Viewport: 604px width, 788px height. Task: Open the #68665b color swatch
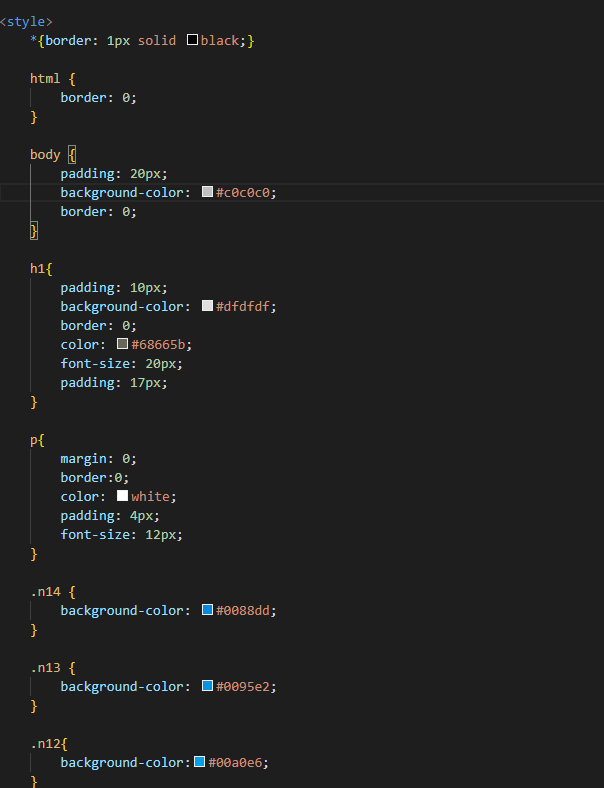(x=123, y=344)
